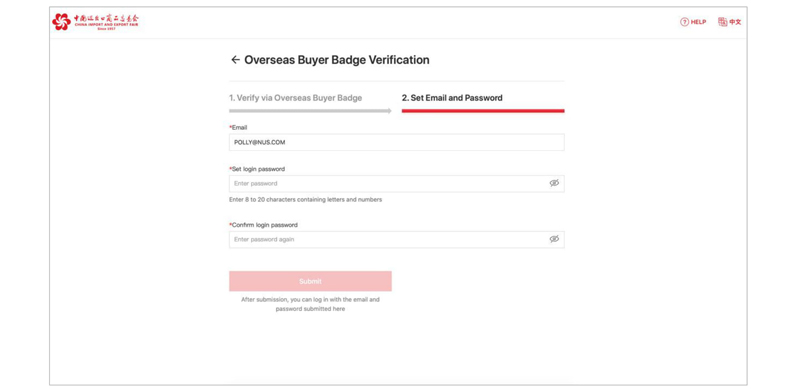Screen dimensions: 800x390
Task: Click the HELP question mark icon
Action: pos(684,22)
